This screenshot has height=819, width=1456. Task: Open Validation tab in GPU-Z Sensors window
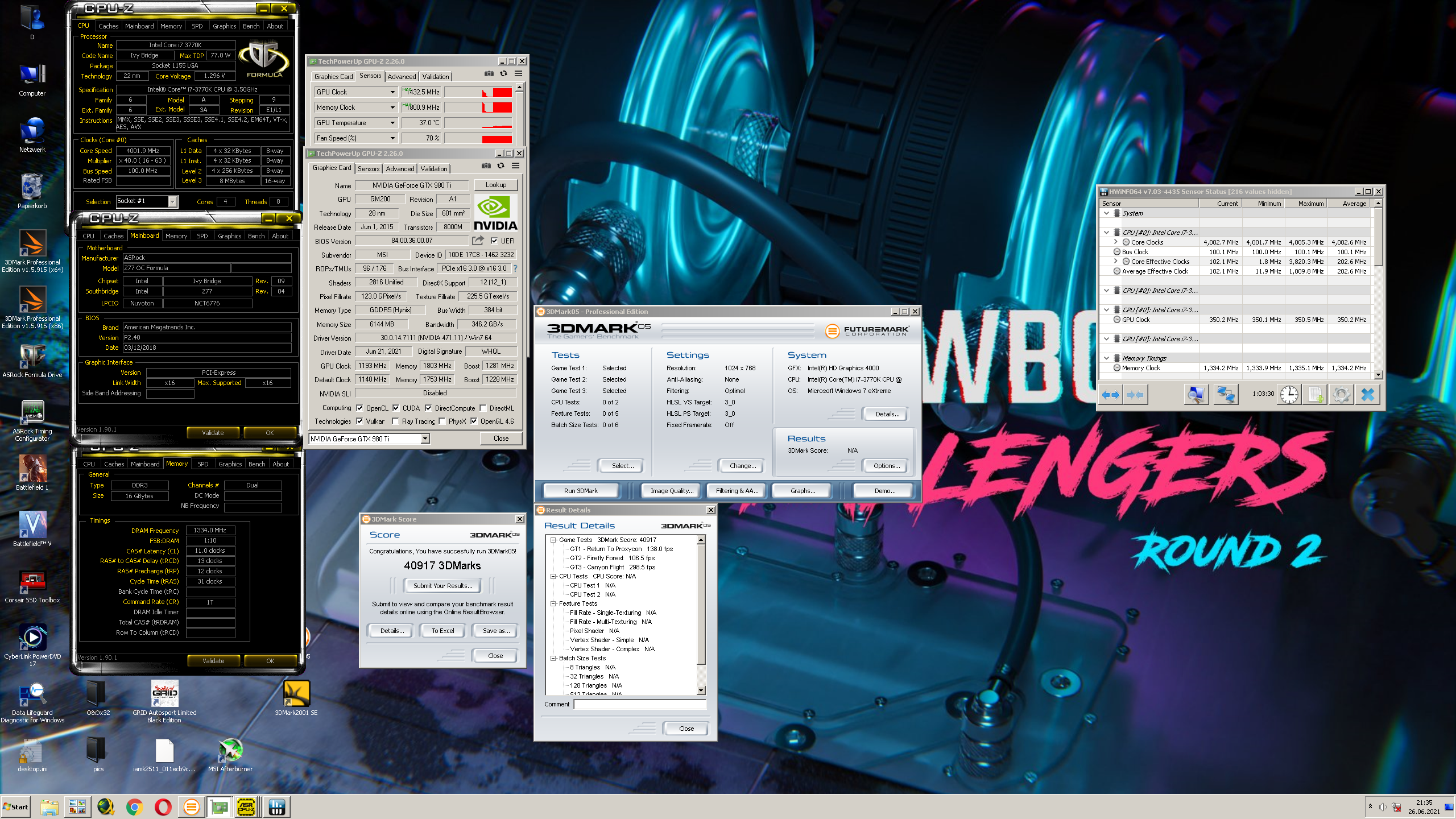(x=436, y=76)
